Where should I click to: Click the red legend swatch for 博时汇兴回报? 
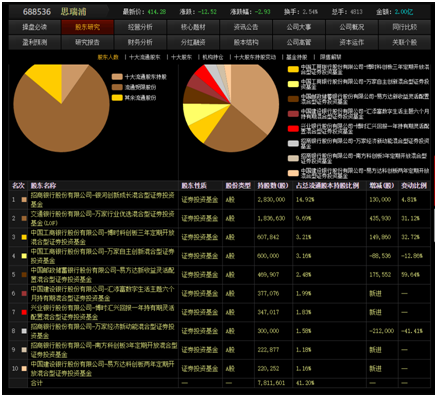[293, 129]
